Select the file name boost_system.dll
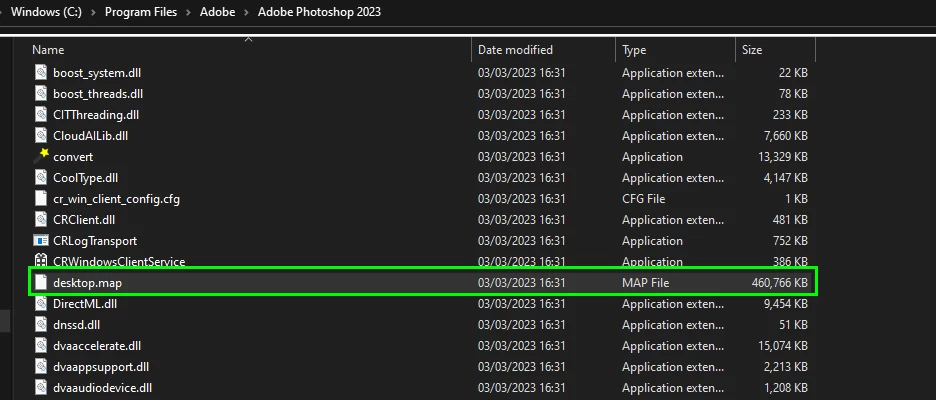936x400 pixels. click(x=97, y=73)
